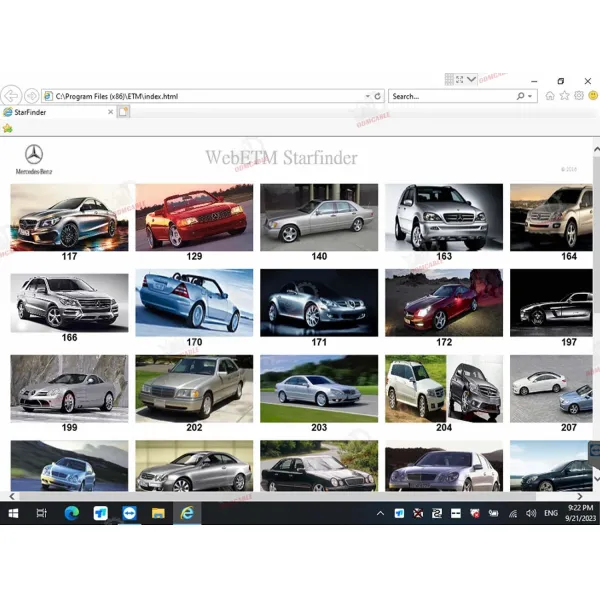
Task: Click inside the Search... box
Action: tap(452, 96)
